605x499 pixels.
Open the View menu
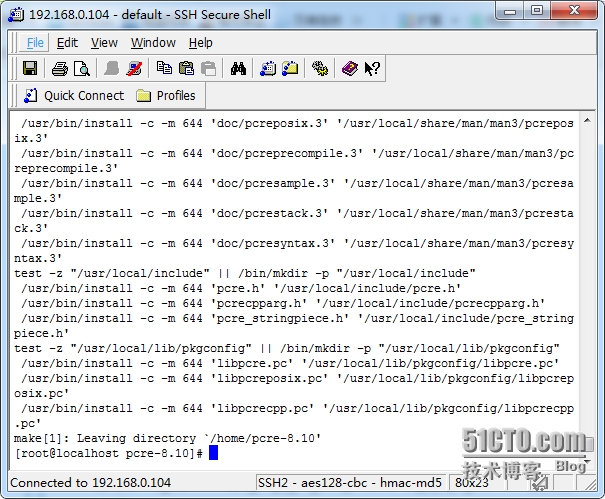(x=104, y=42)
